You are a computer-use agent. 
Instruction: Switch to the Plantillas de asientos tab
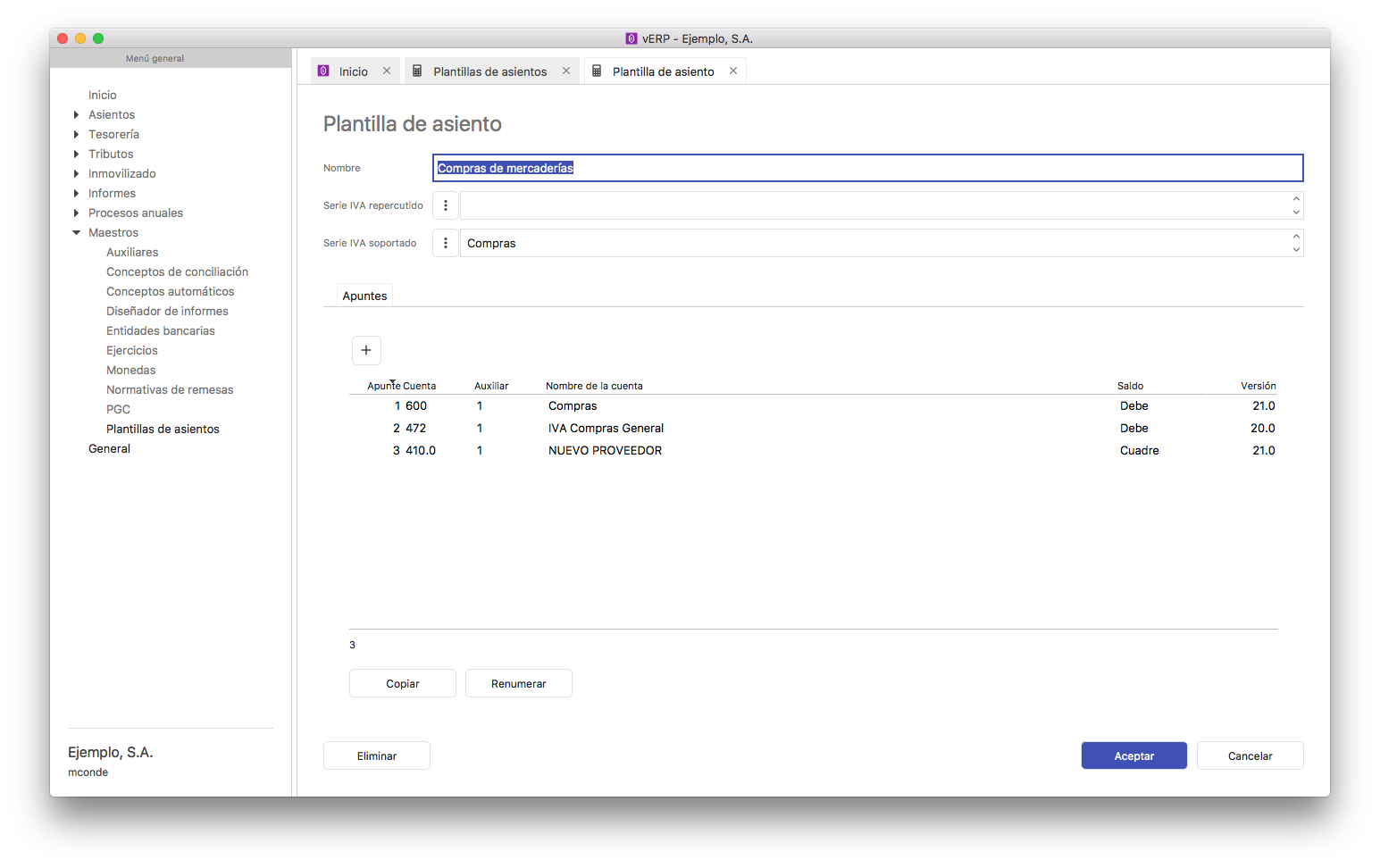pyautogui.click(x=489, y=71)
